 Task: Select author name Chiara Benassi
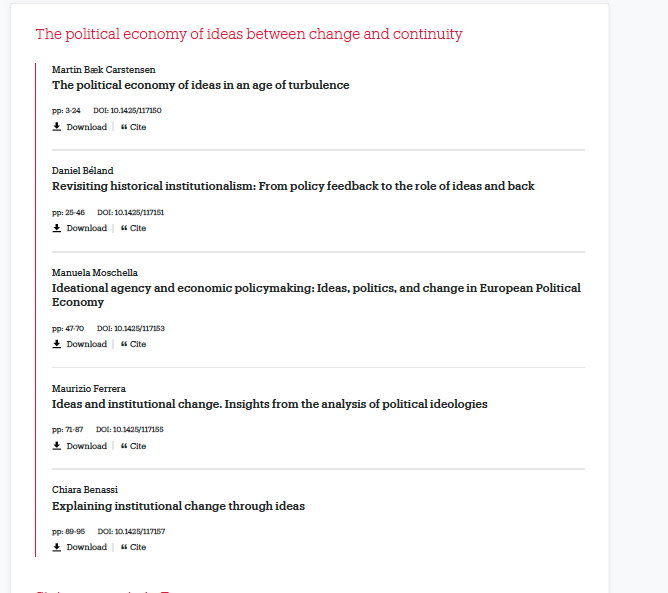(x=85, y=490)
